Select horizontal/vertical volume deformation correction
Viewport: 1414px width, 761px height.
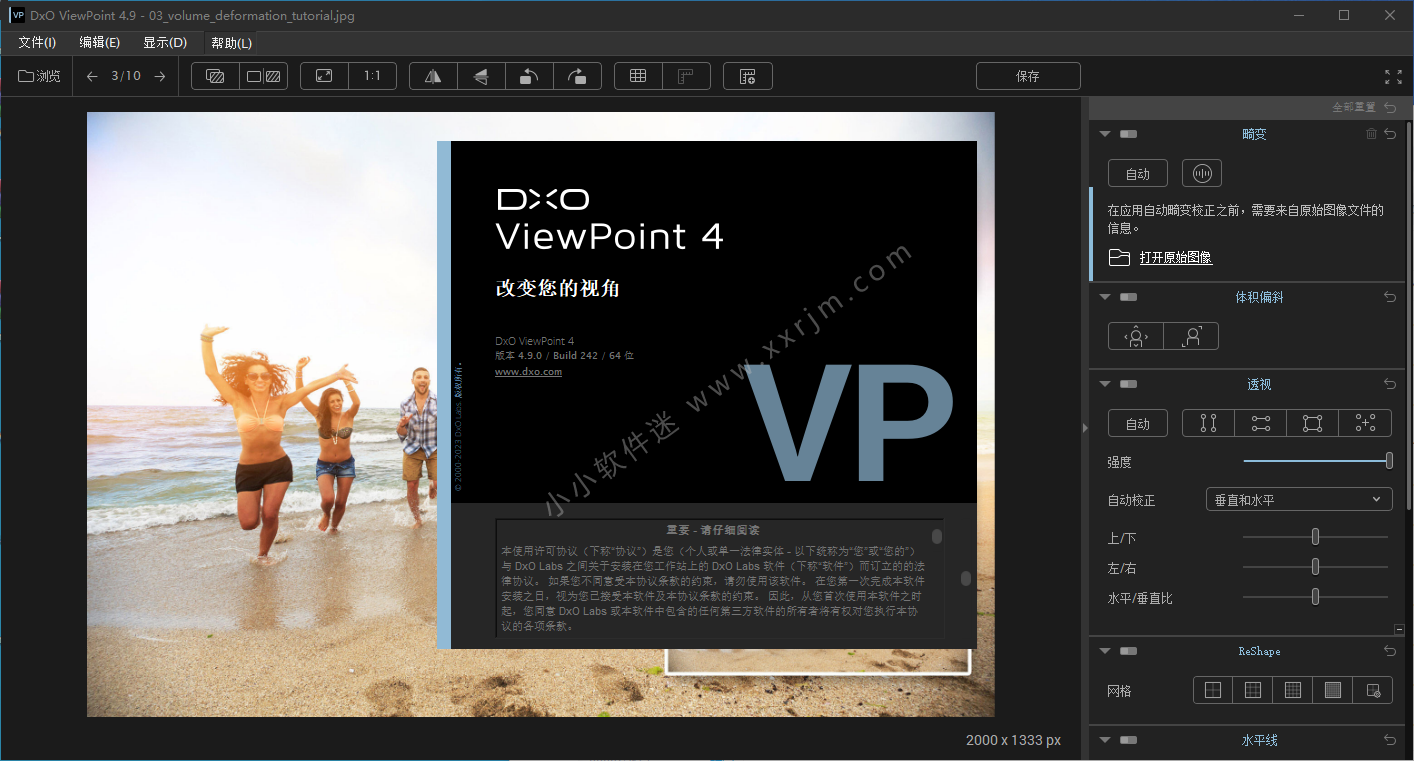click(1136, 336)
